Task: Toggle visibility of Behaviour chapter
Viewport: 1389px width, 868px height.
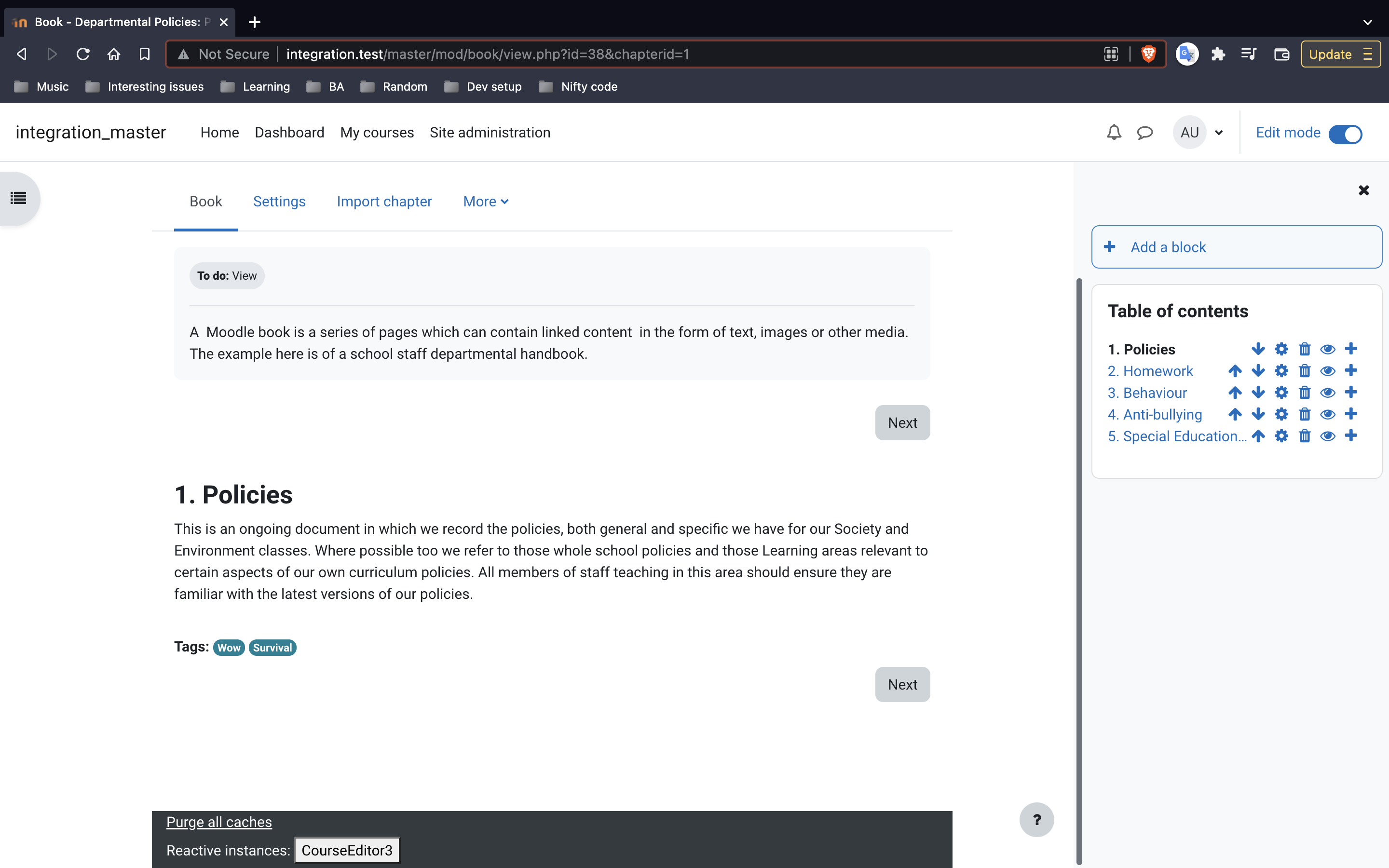Action: pyautogui.click(x=1328, y=393)
